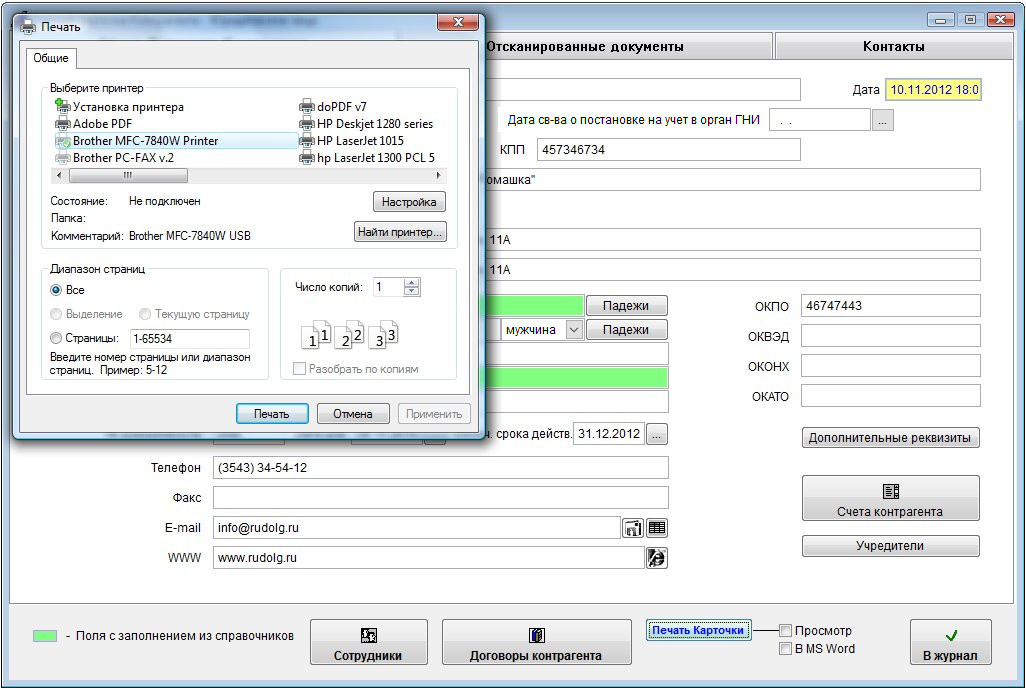
Task: Open the Учредители button
Action: click(x=891, y=546)
